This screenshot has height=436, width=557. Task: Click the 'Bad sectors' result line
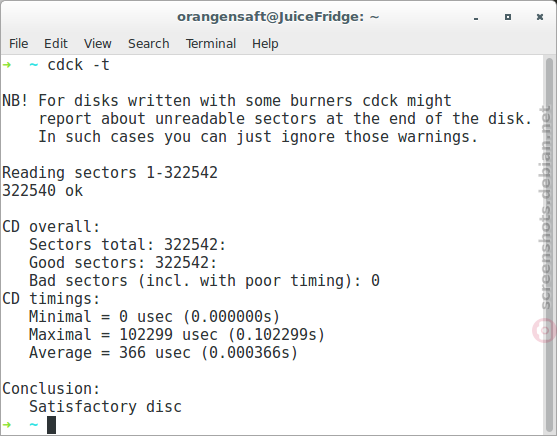[204, 281]
